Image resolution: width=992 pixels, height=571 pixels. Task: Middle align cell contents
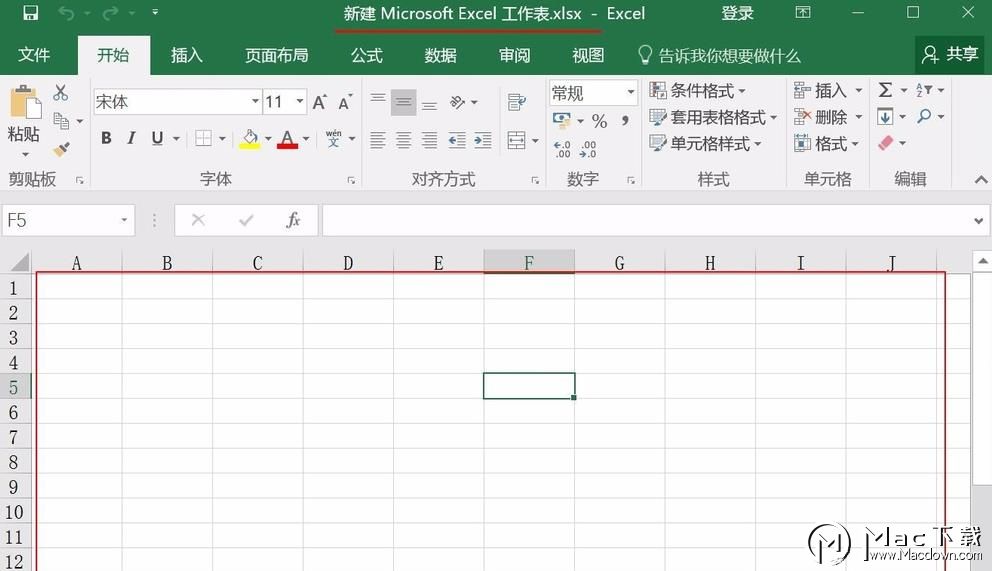404,102
